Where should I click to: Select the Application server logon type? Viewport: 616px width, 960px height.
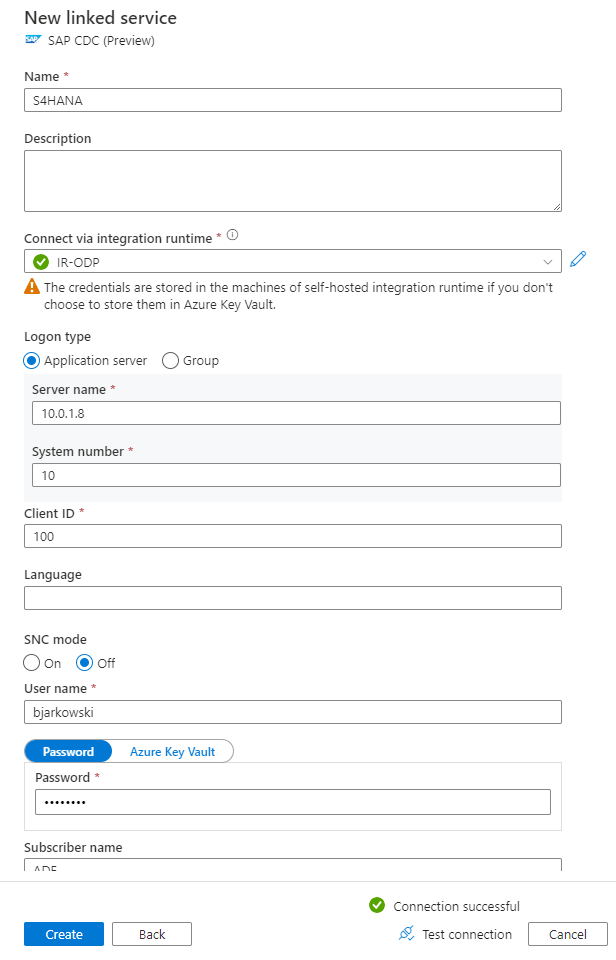coord(31,361)
